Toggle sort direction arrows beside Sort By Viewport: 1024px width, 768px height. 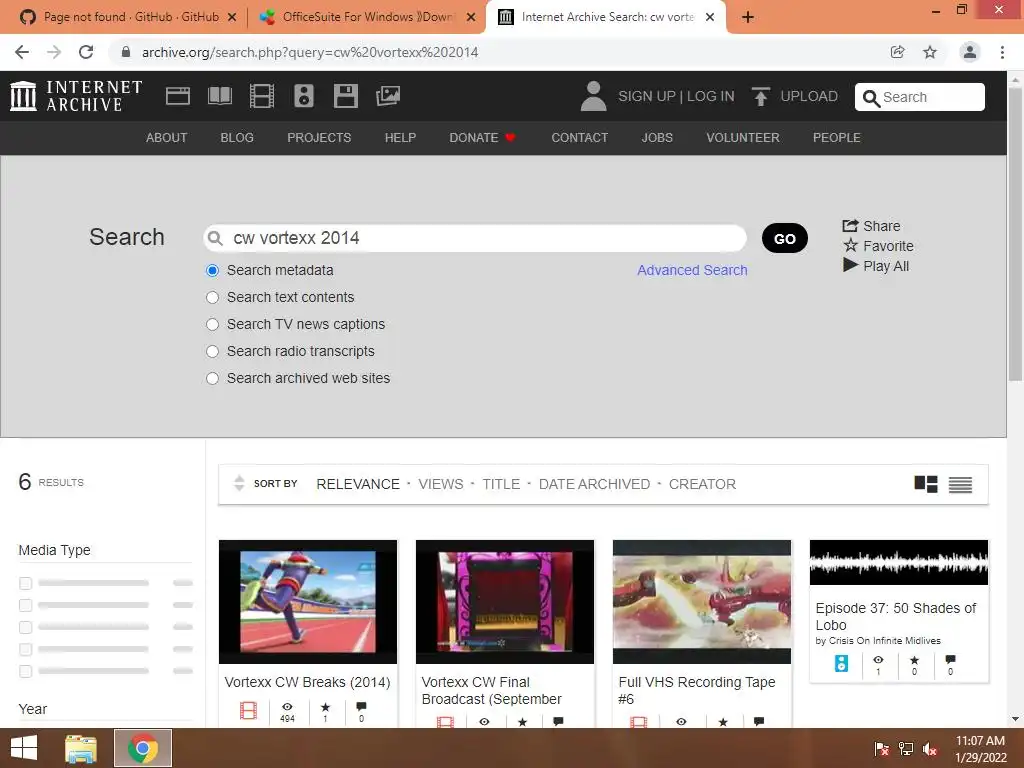(239, 483)
